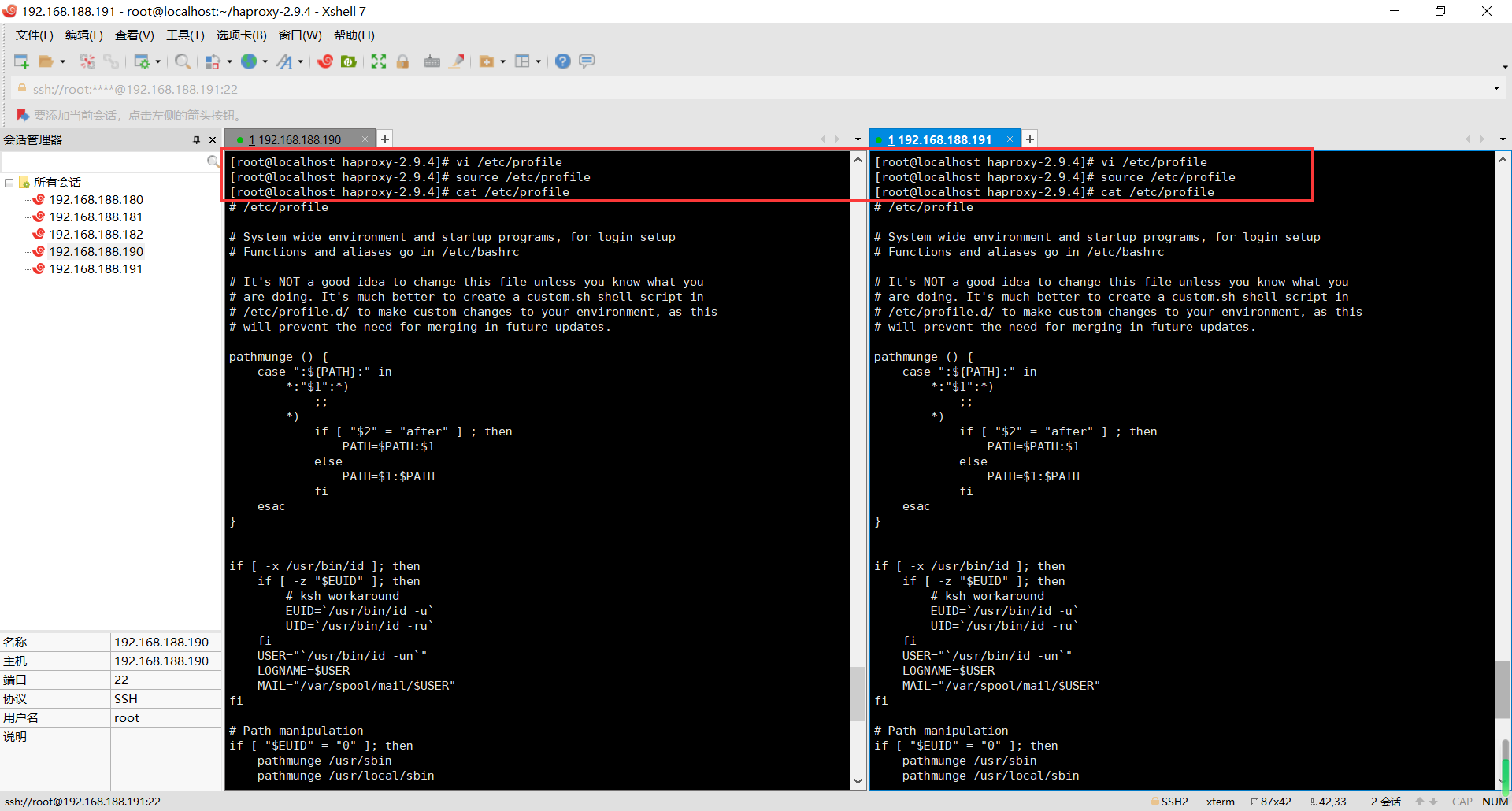Viewport: 1512px width, 811px height.
Task: Open the color scheme icon
Action: (x=213, y=61)
